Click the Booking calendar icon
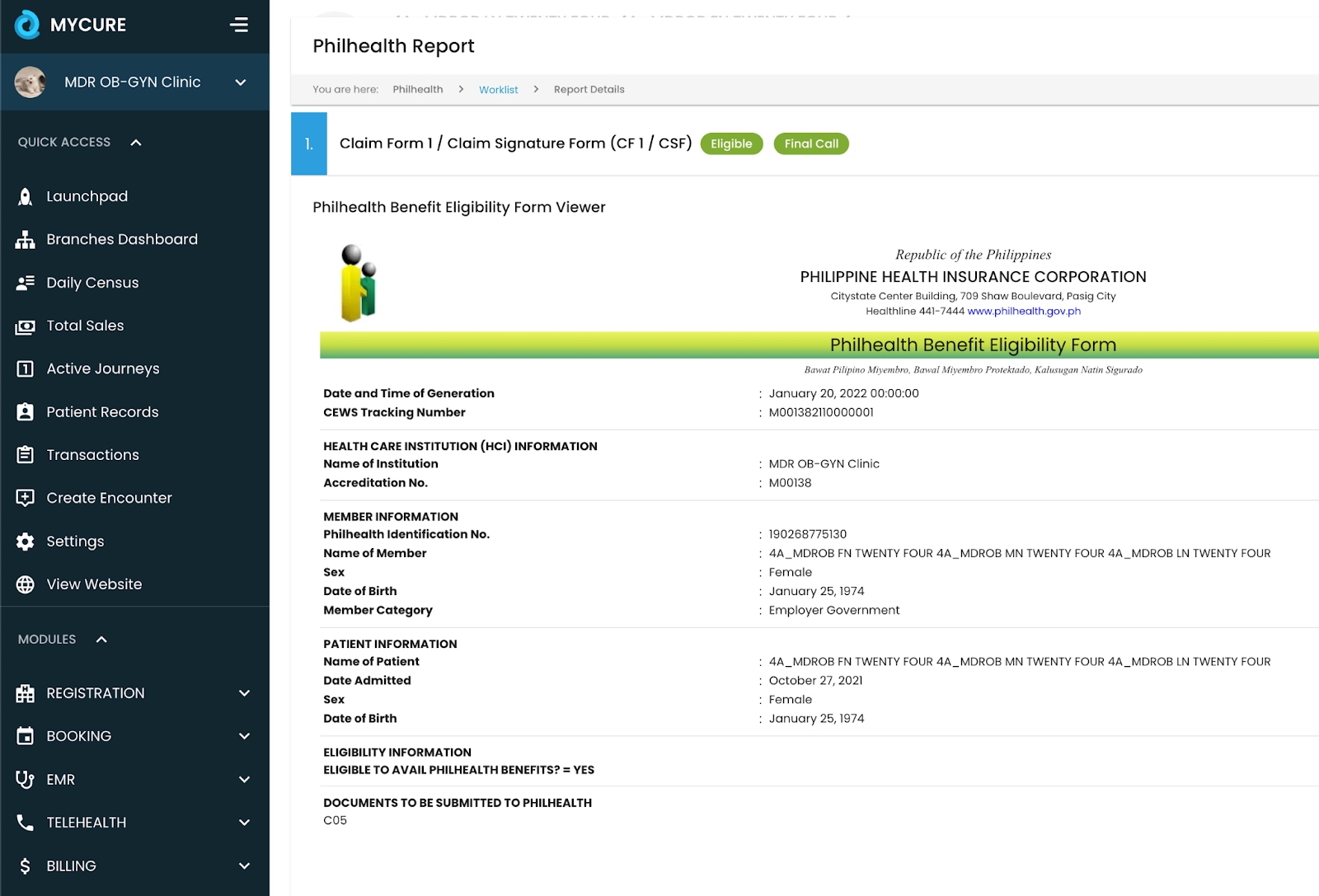This screenshot has height=896, width=1319. coord(26,736)
